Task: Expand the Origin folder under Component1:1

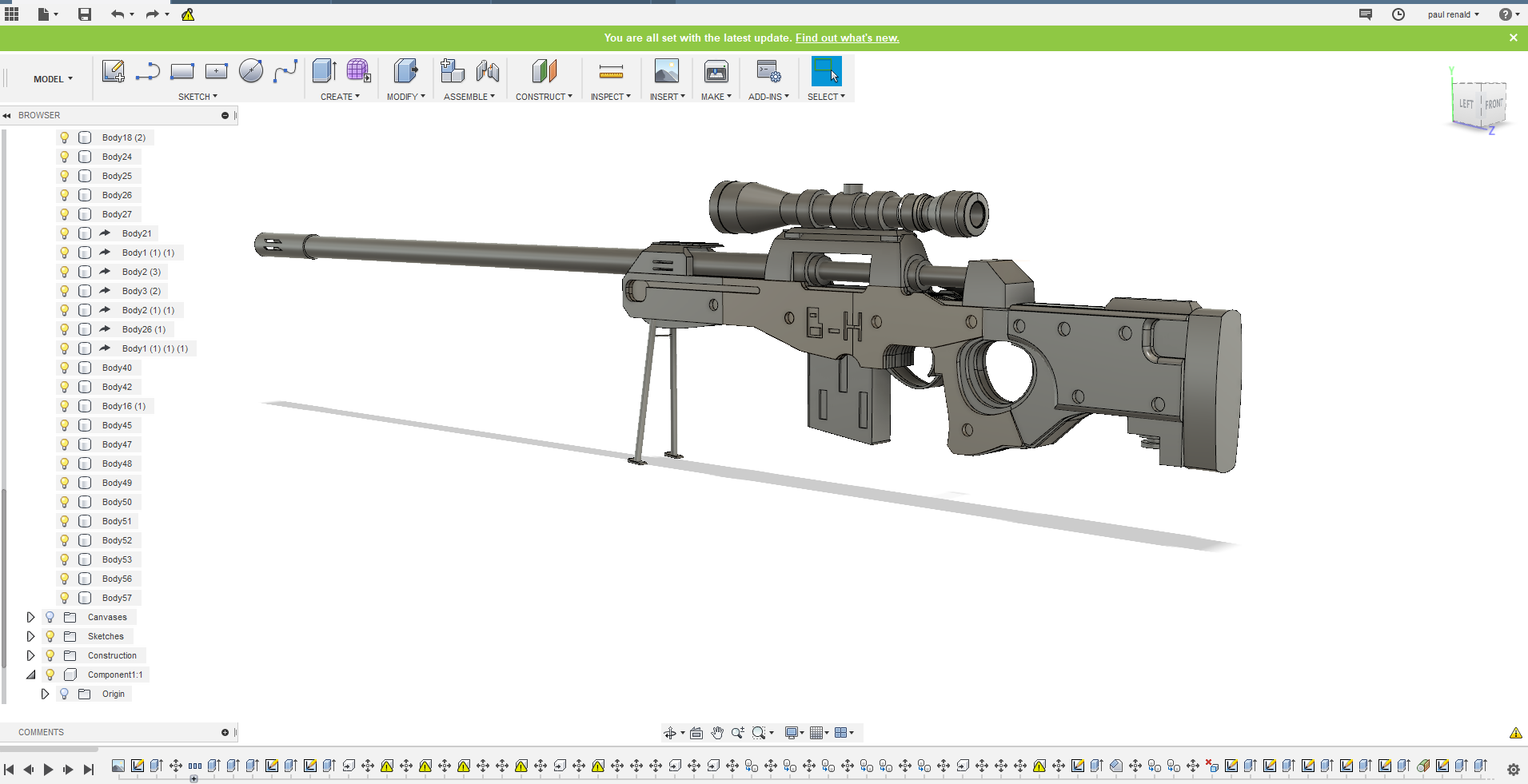Action: (x=46, y=694)
